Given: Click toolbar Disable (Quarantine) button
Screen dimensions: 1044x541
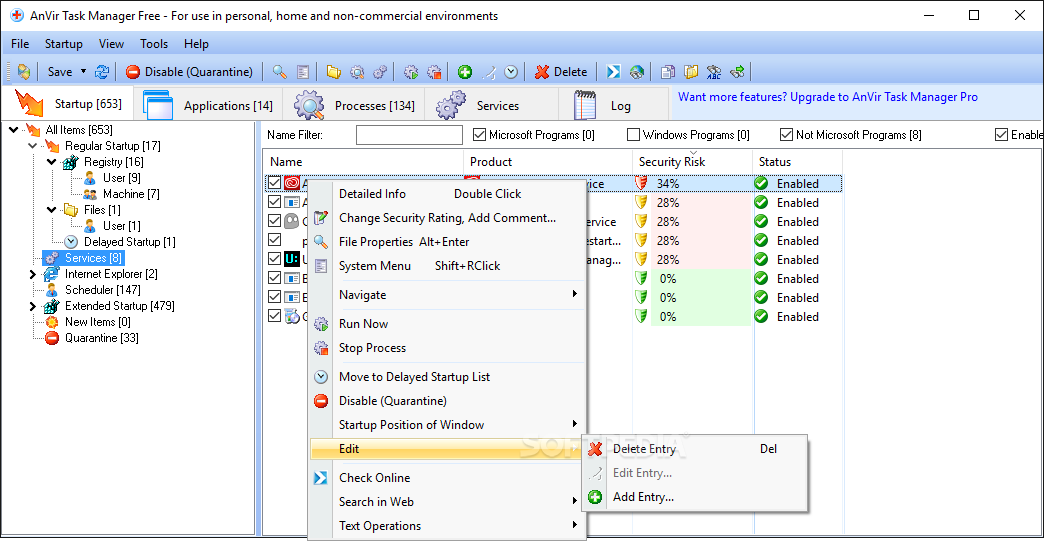Looking at the screenshot, I should 190,72.
